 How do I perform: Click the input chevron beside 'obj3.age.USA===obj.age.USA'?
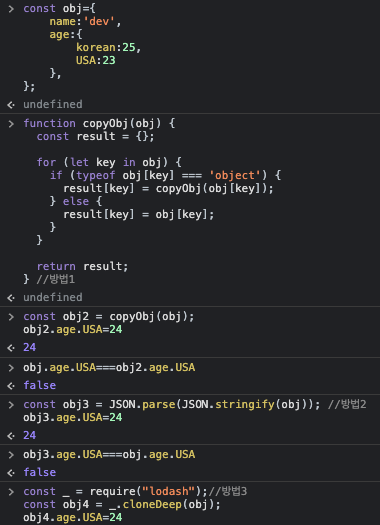(x=11, y=455)
